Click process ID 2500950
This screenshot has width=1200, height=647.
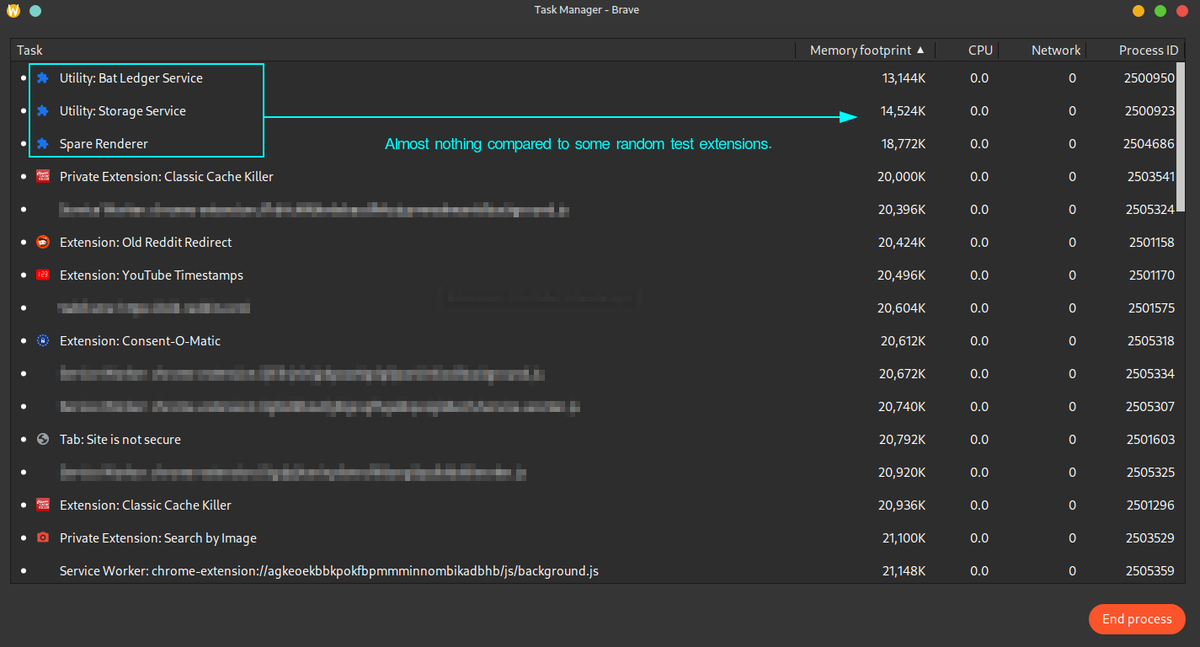[1150, 78]
